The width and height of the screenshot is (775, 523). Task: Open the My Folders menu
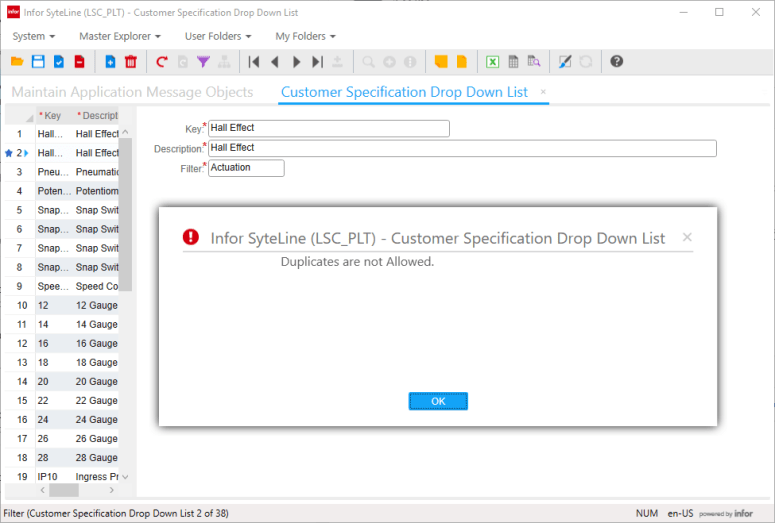click(x=305, y=36)
